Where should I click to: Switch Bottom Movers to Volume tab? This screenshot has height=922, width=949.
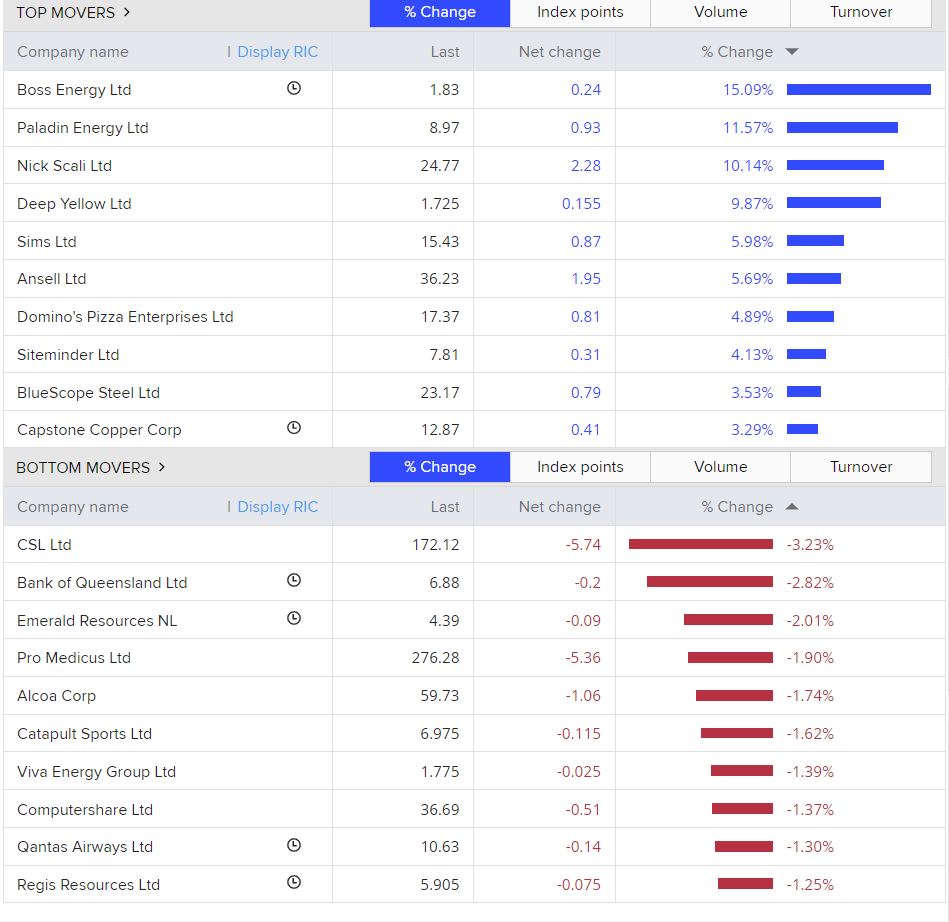click(x=720, y=467)
